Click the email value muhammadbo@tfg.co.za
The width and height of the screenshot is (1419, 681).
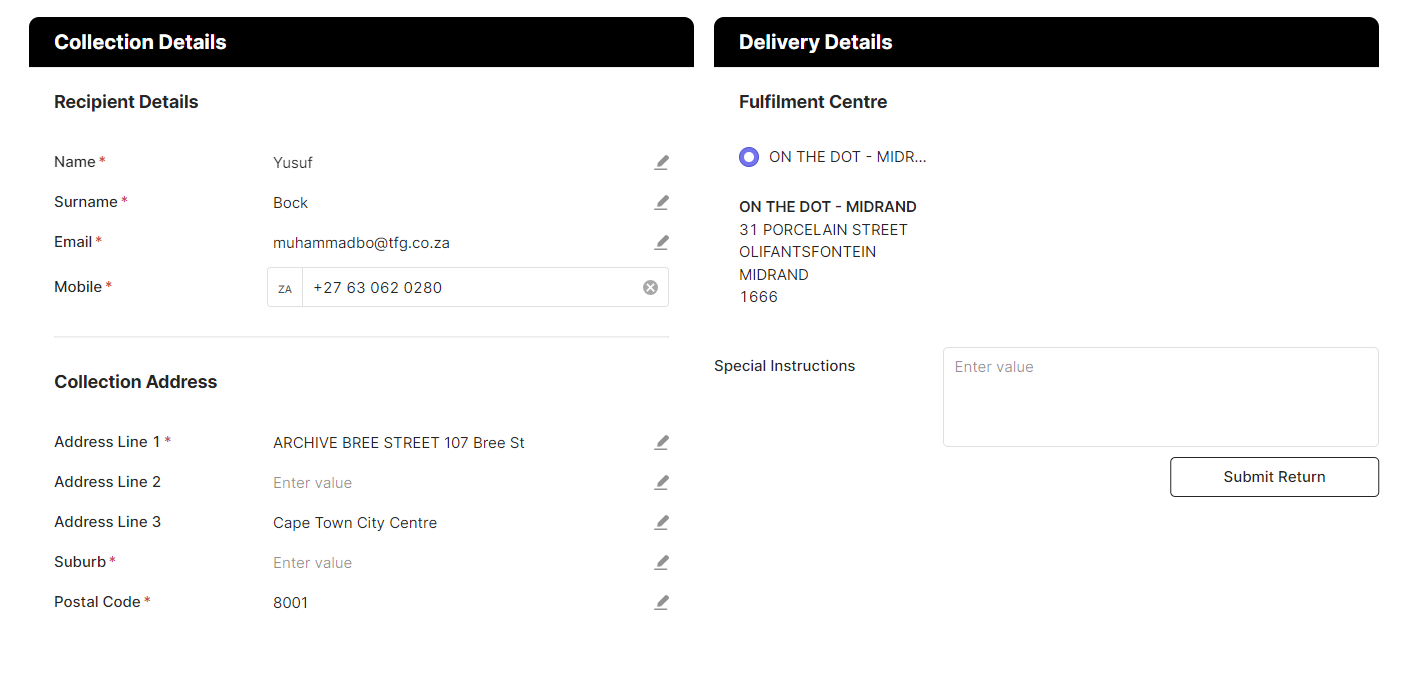point(368,243)
